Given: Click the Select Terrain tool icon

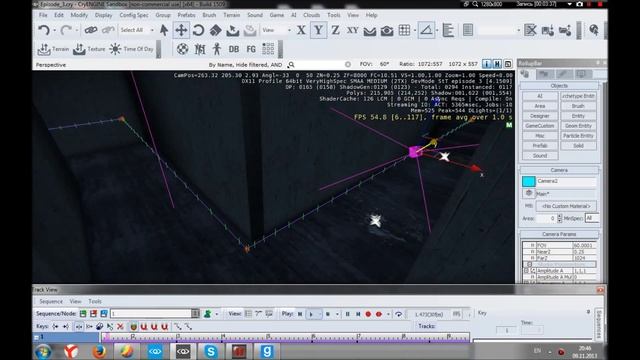Looking at the screenshot, I should pyautogui.click(x=233, y=30).
